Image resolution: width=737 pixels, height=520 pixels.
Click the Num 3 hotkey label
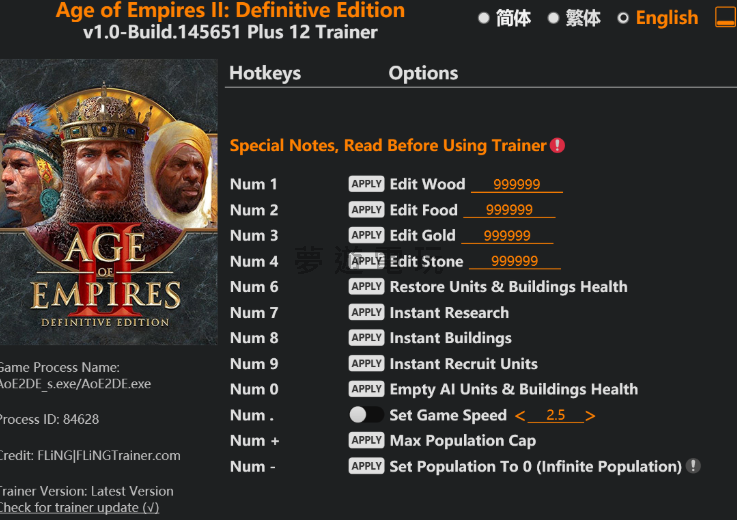coord(254,235)
